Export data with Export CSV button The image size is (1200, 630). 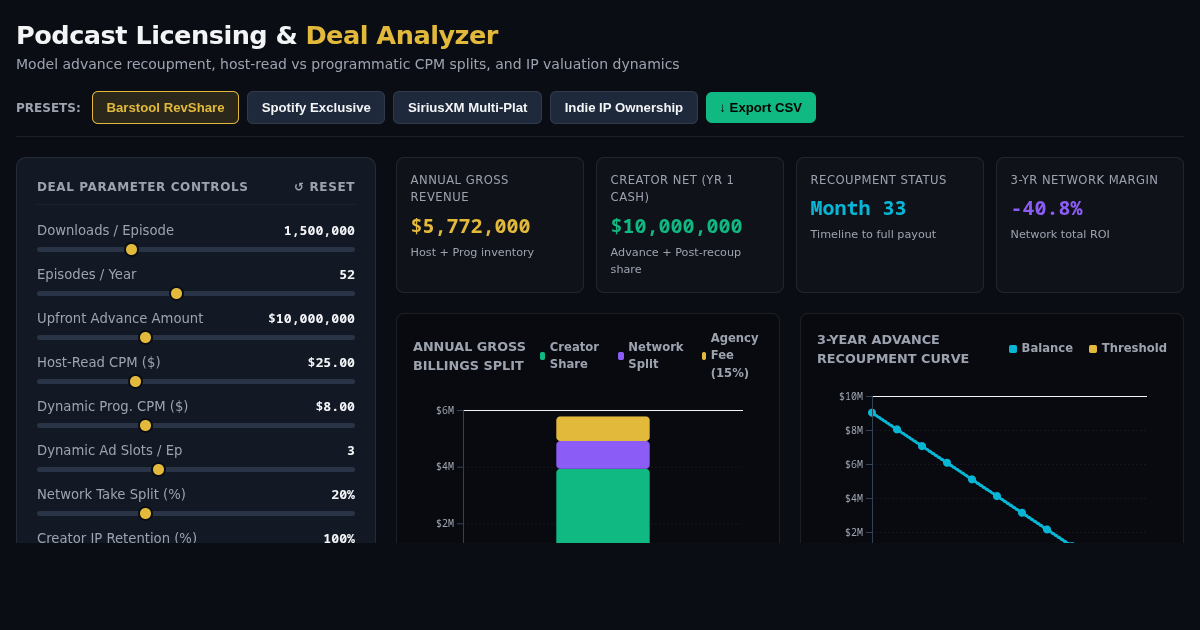[x=761, y=107]
